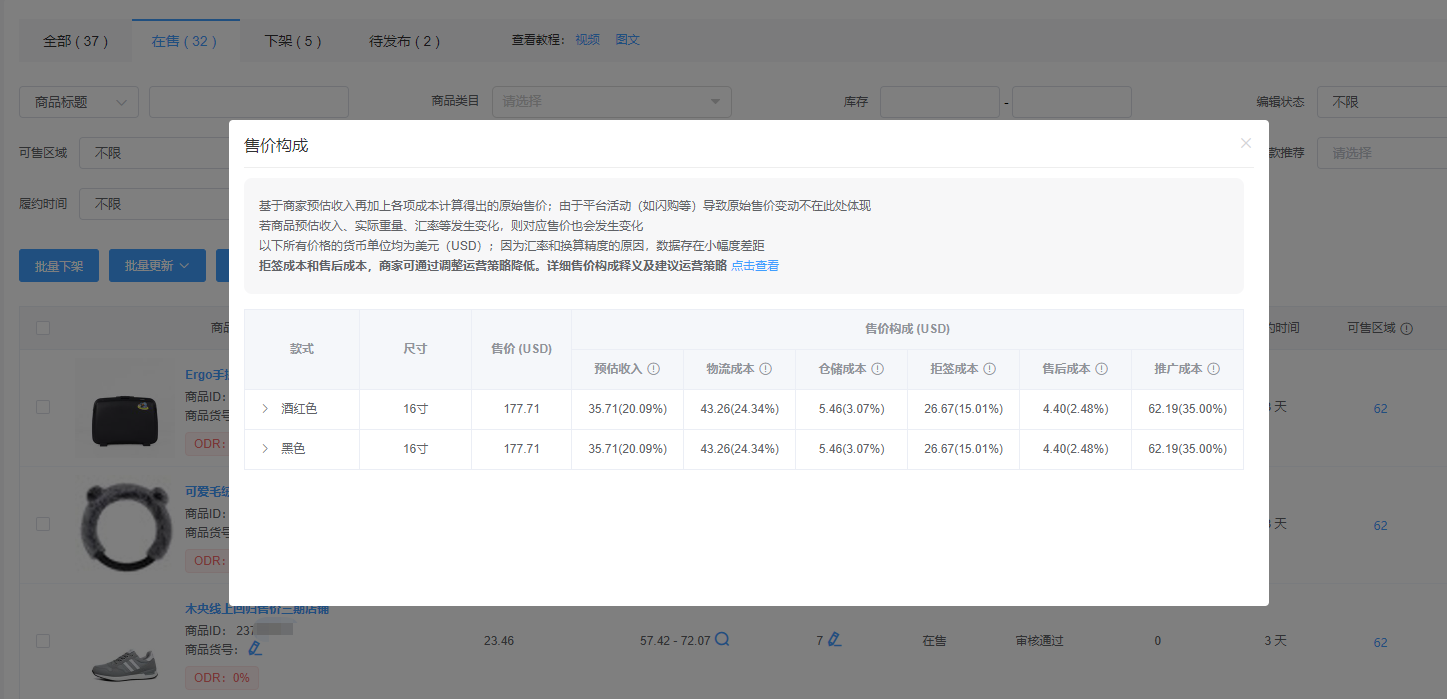This screenshot has height=699, width=1447.
Task: Click the 推广成本 info icon
Action: coord(1213,368)
